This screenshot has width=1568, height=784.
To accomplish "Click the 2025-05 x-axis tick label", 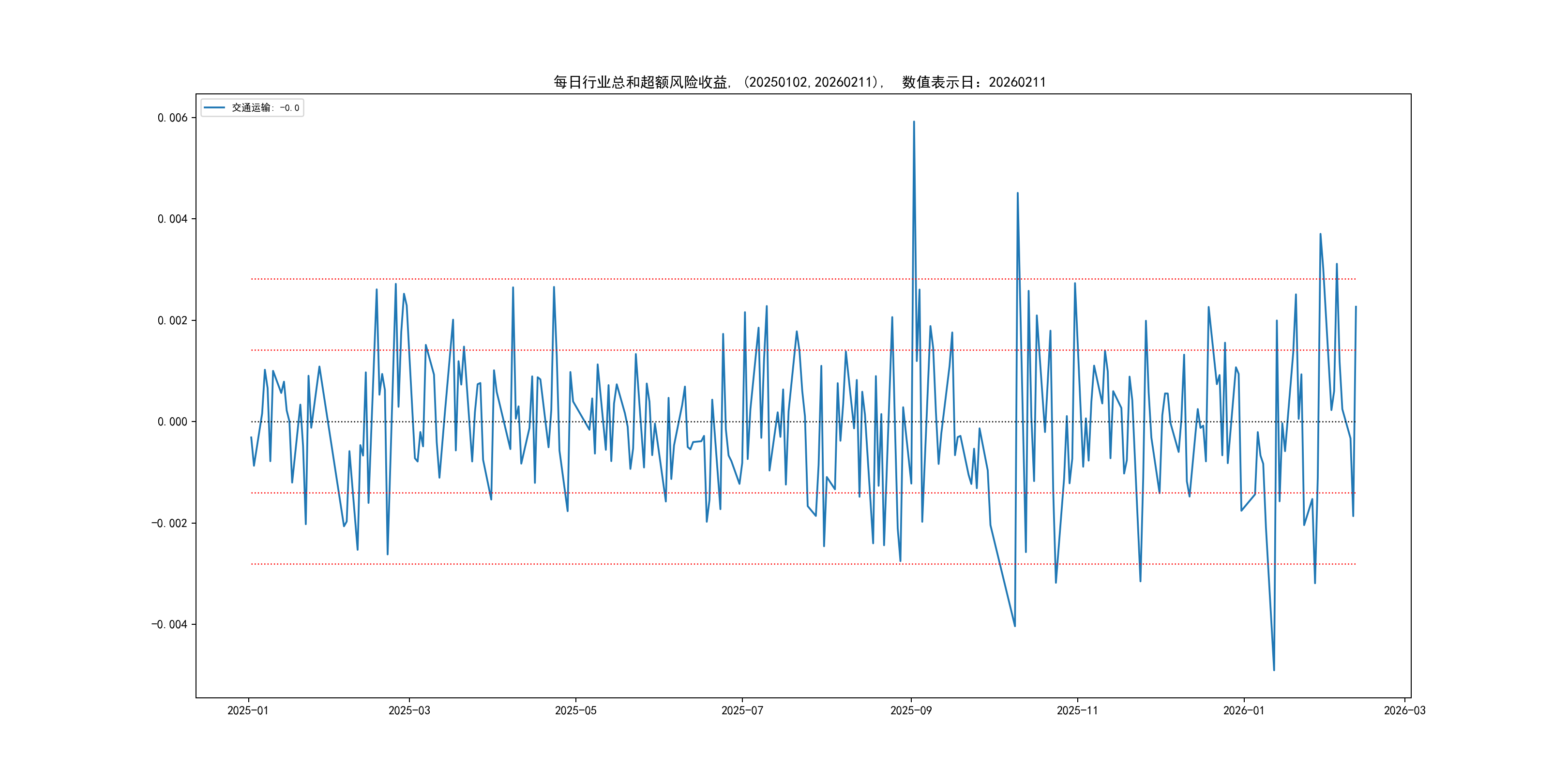I will (x=575, y=710).
